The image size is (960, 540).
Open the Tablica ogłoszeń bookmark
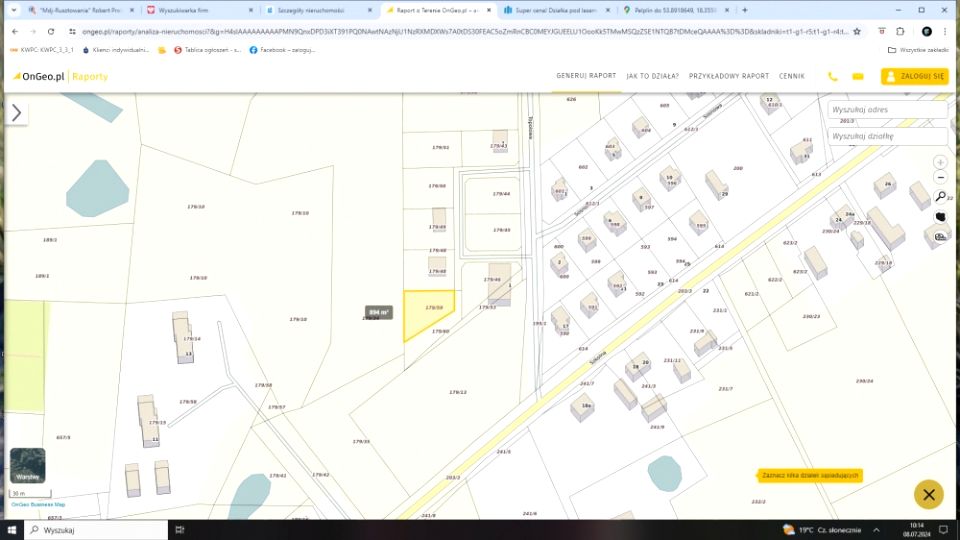pos(207,50)
